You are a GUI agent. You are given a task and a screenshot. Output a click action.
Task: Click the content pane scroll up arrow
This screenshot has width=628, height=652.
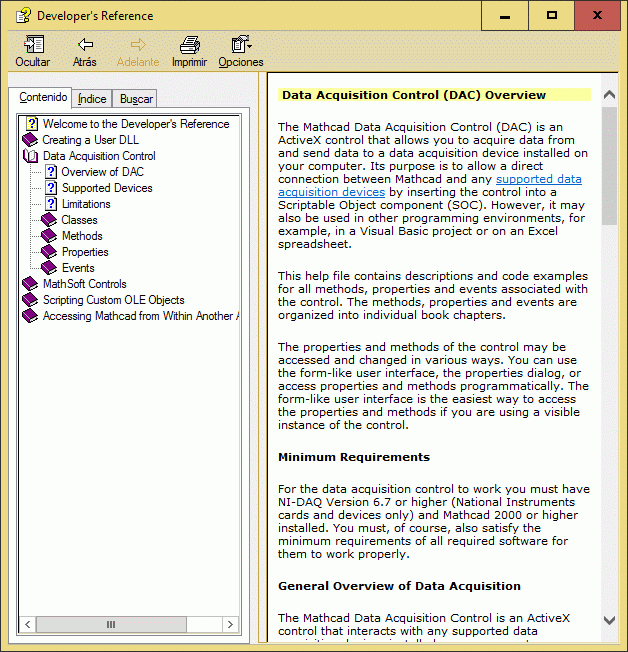click(x=609, y=95)
